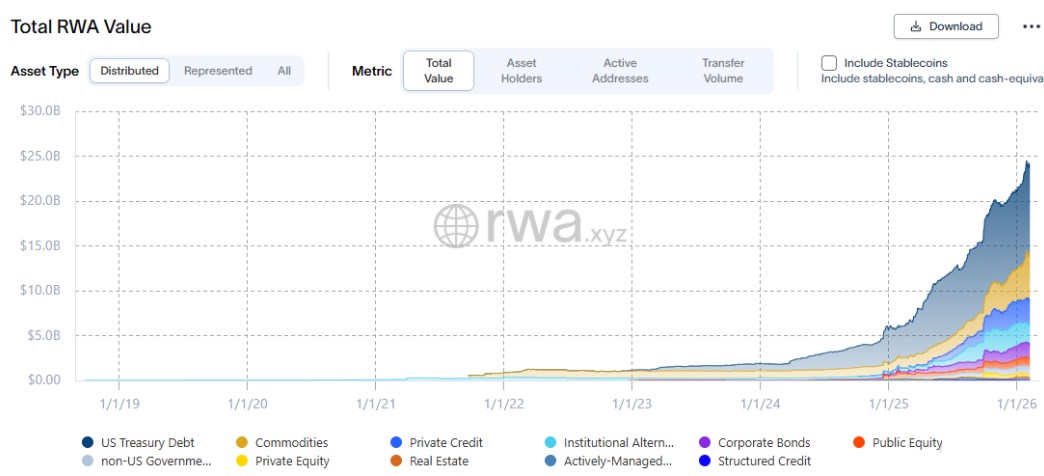Toggle the US Treasury Debt legend dot
The image size is (1044, 476).
pyautogui.click(x=88, y=442)
